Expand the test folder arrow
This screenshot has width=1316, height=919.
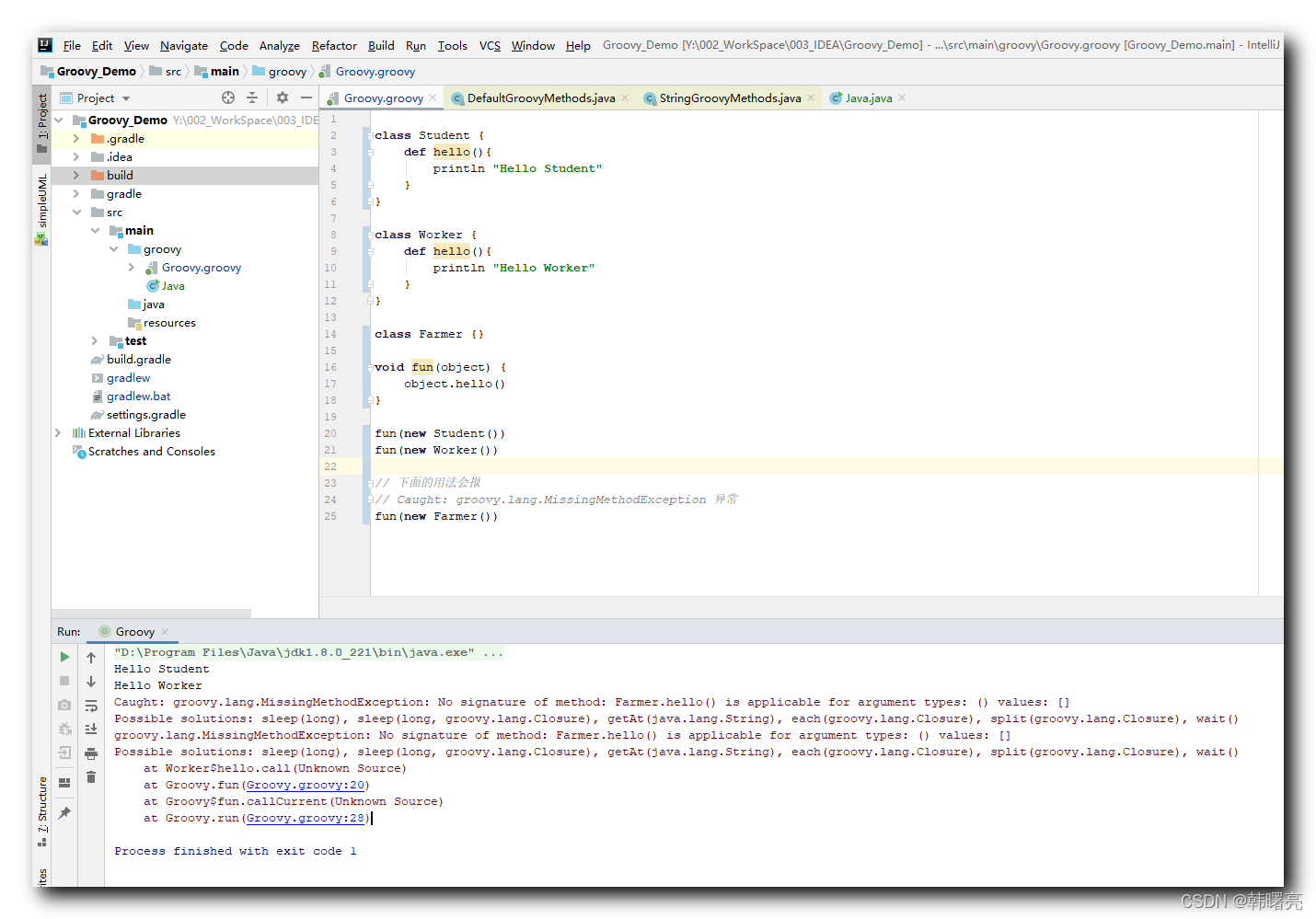(x=95, y=341)
